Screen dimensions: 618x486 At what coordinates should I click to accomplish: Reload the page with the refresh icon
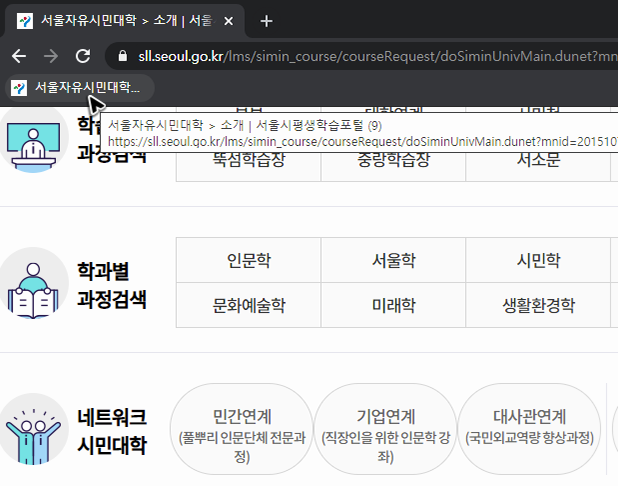[83, 56]
